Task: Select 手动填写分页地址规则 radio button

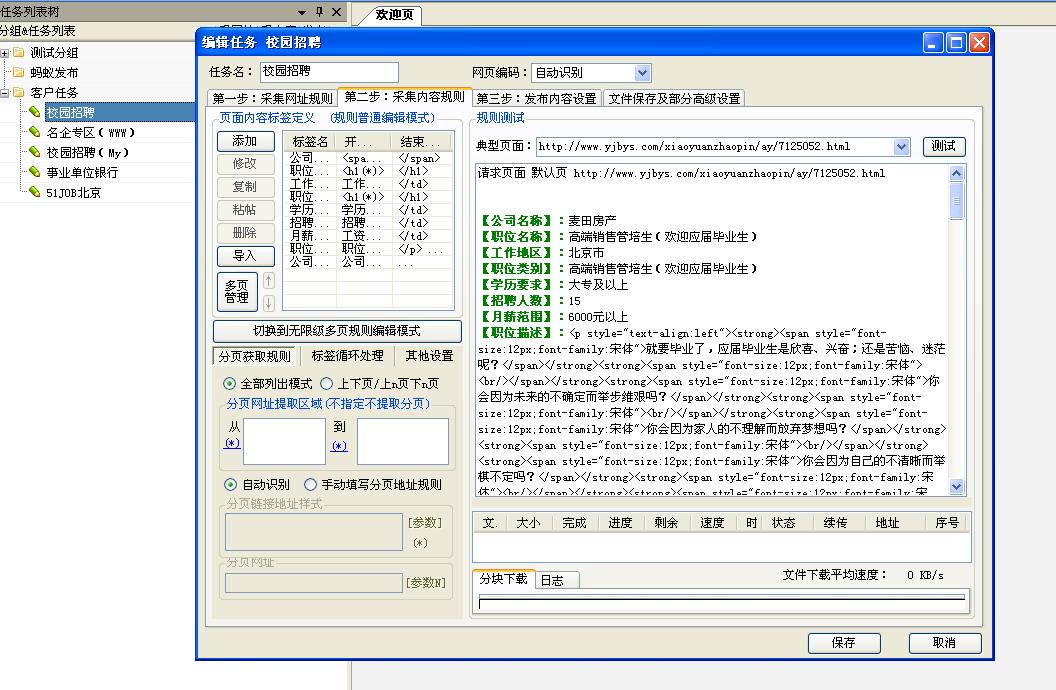Action: (310, 484)
